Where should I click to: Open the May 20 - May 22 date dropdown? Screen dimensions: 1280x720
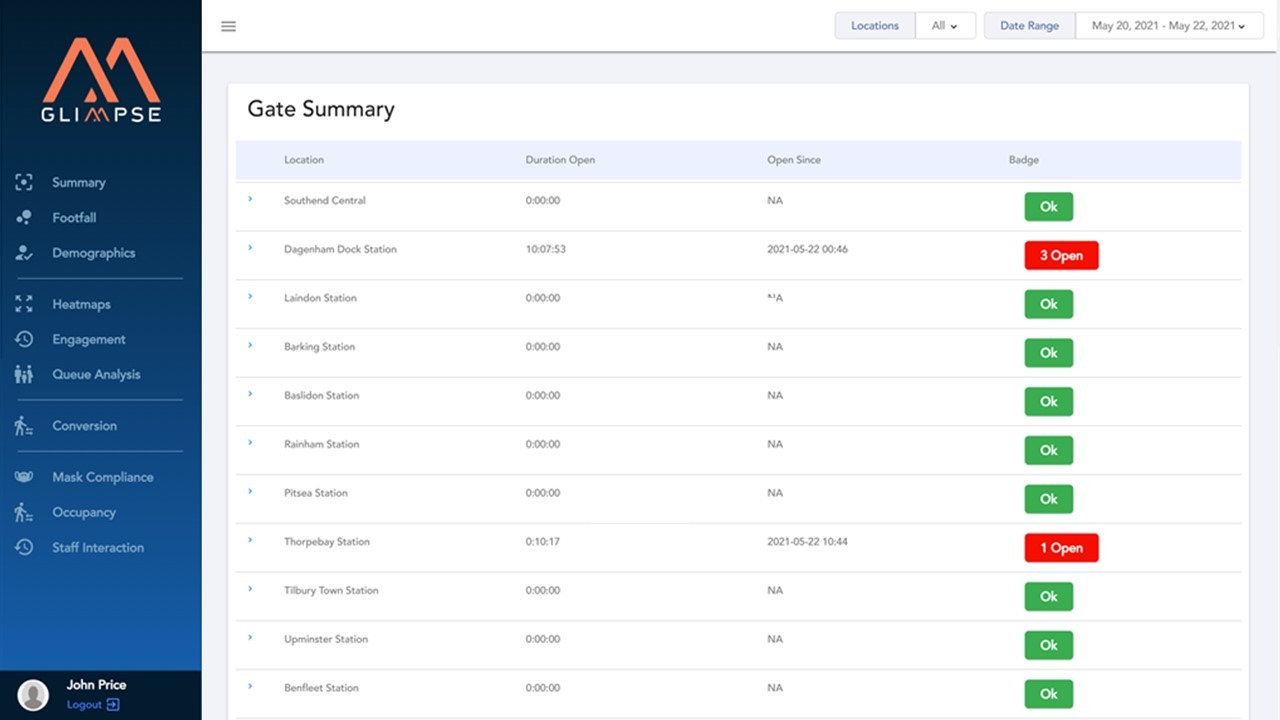1168,25
